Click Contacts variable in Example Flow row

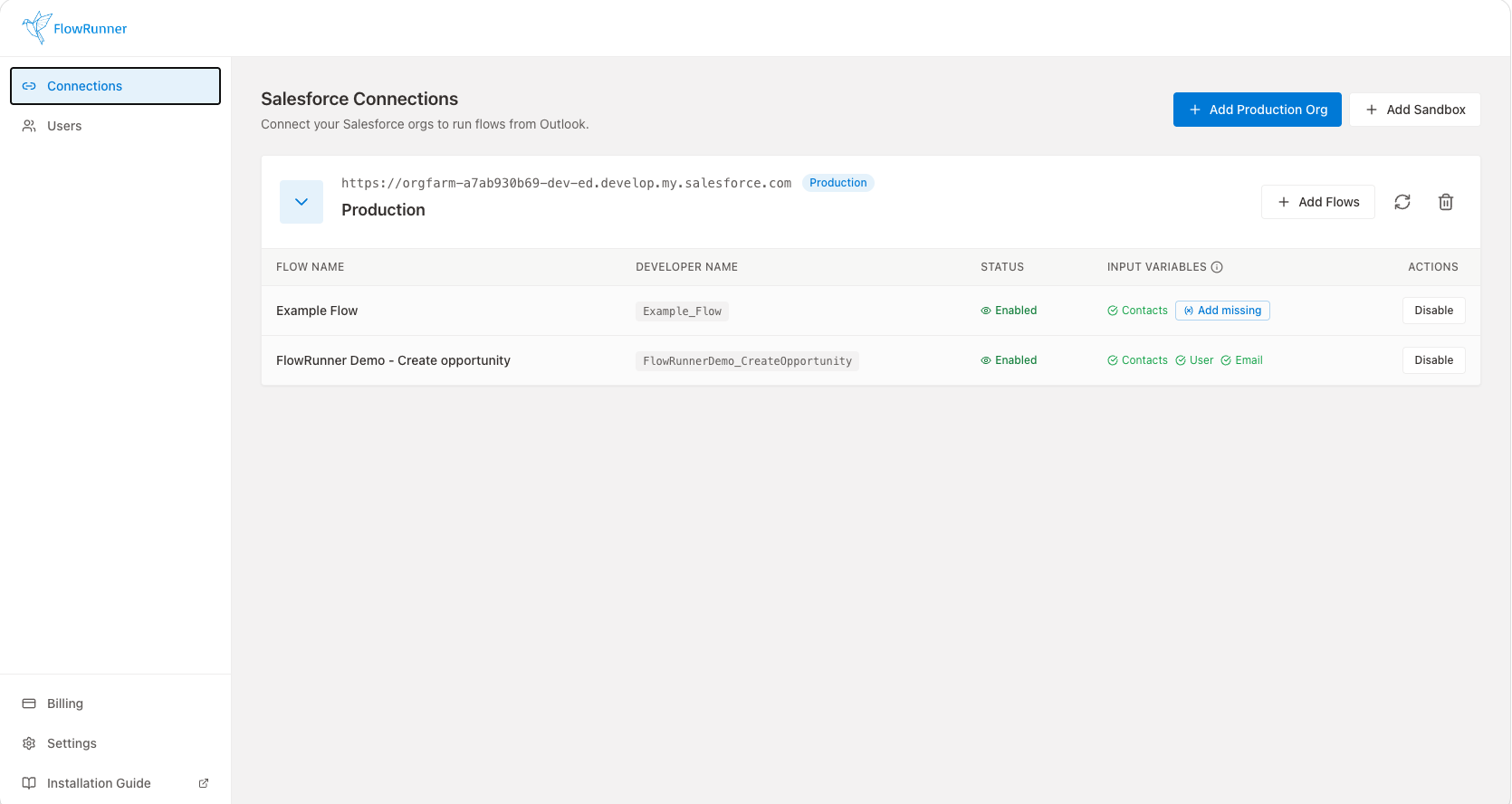coord(1137,311)
